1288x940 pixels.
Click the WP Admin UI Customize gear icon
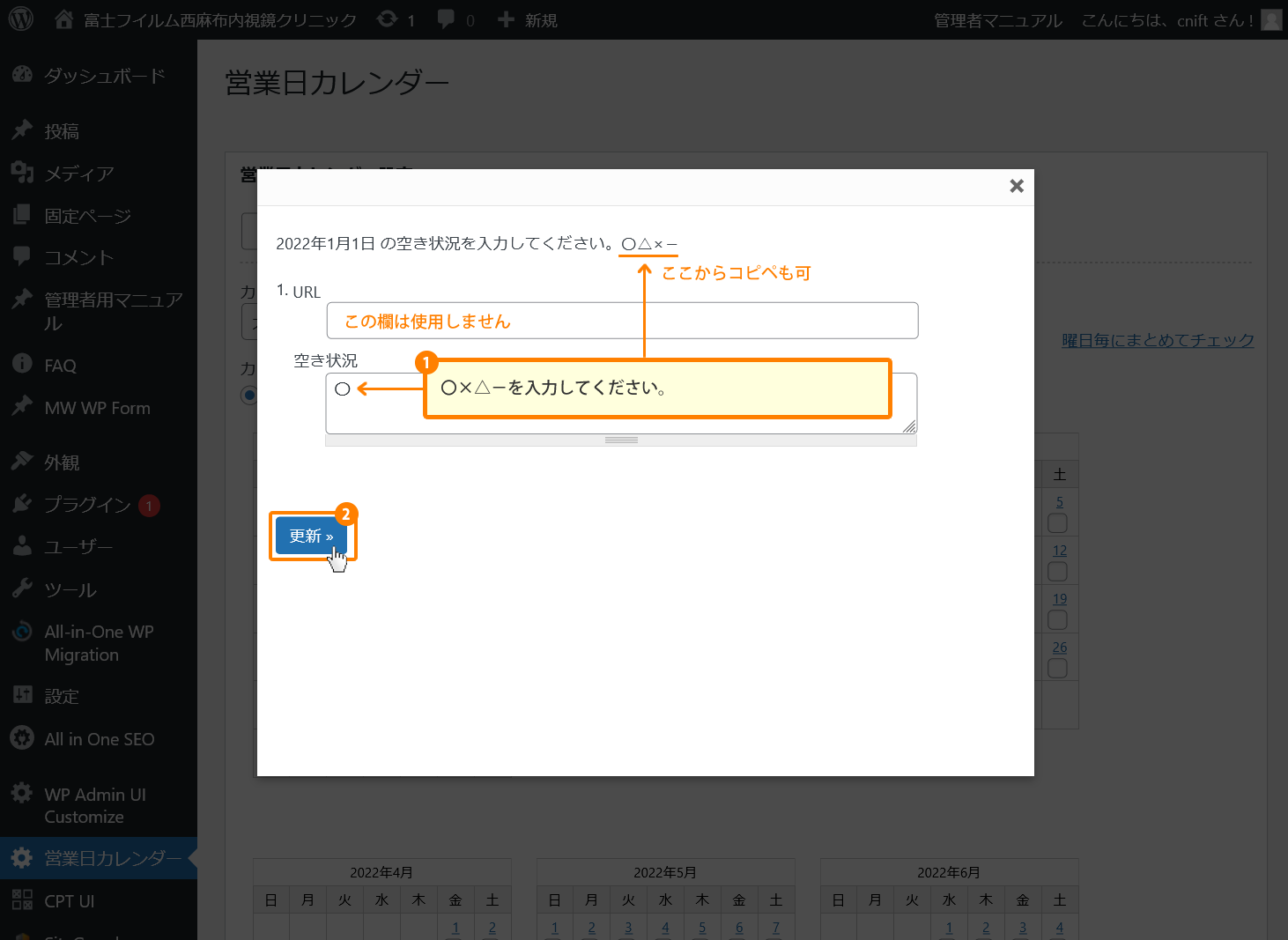pos(22,793)
